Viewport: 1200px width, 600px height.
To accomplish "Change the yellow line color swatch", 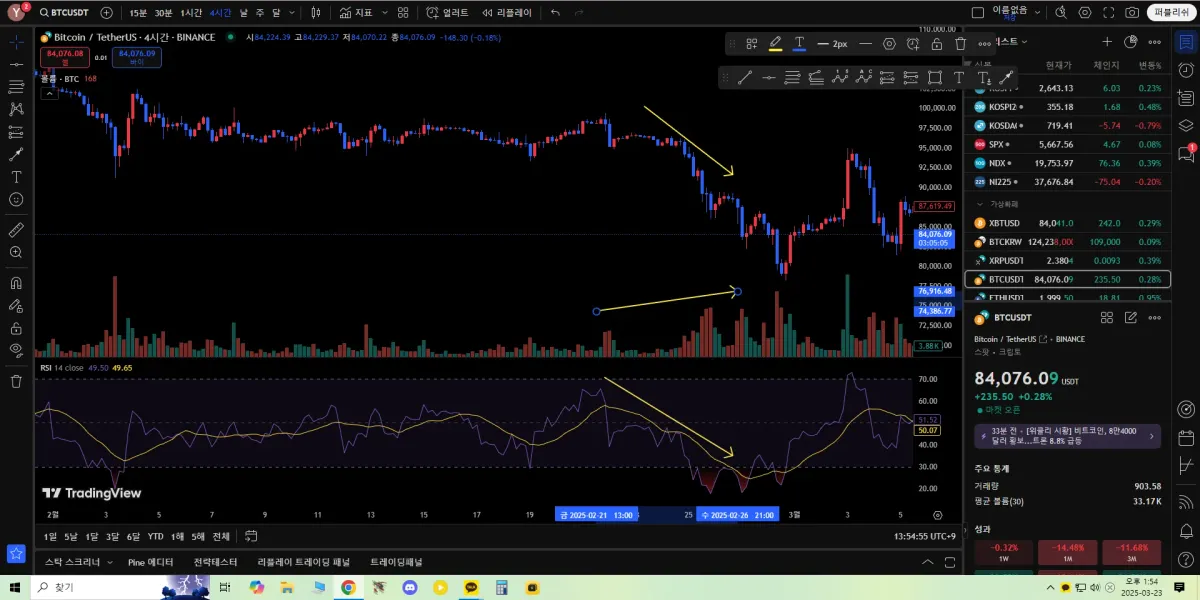I will [775, 44].
